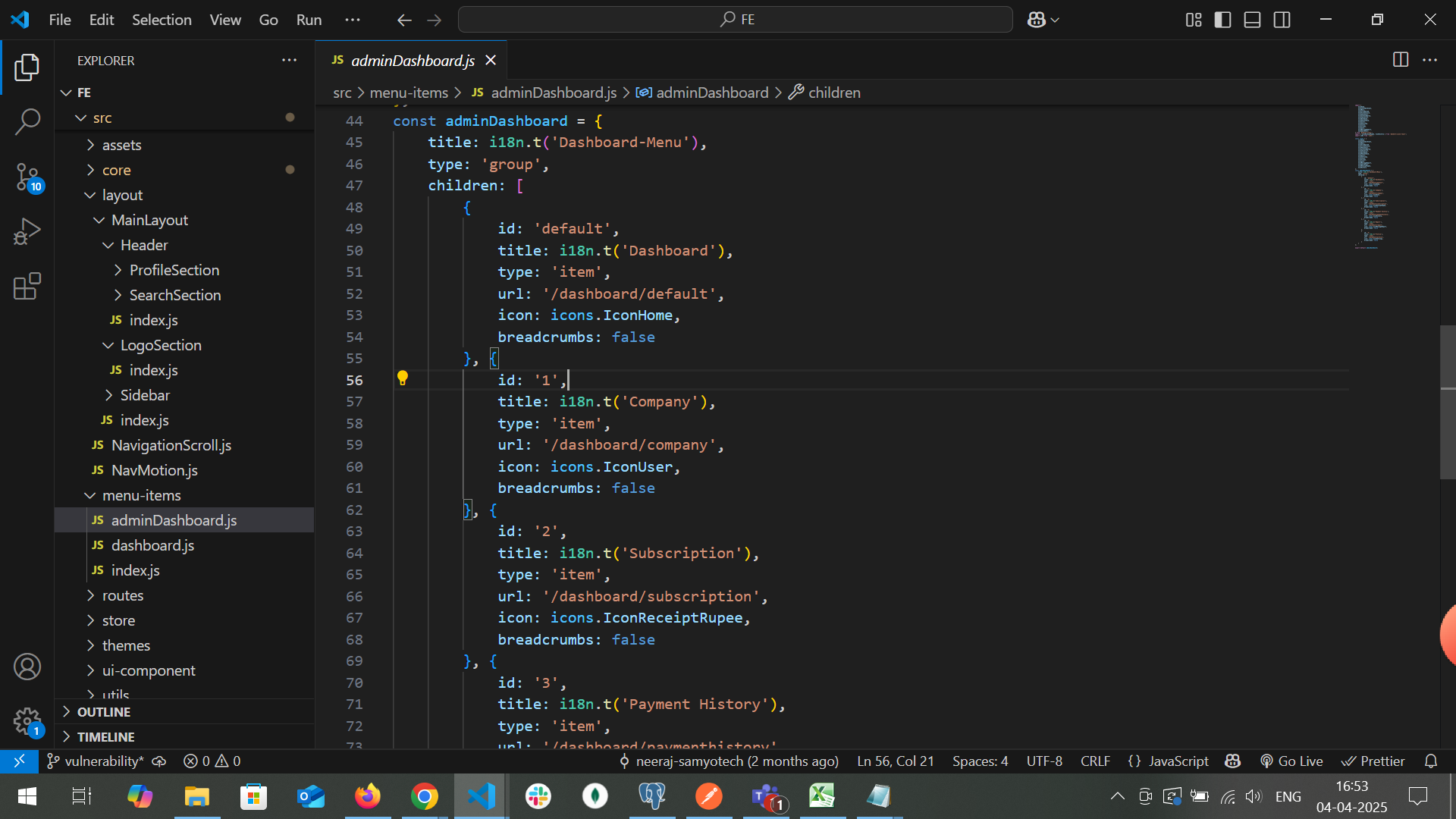1456x819 pixels.
Task: Toggle the primary side bar visibility
Action: (1222, 20)
